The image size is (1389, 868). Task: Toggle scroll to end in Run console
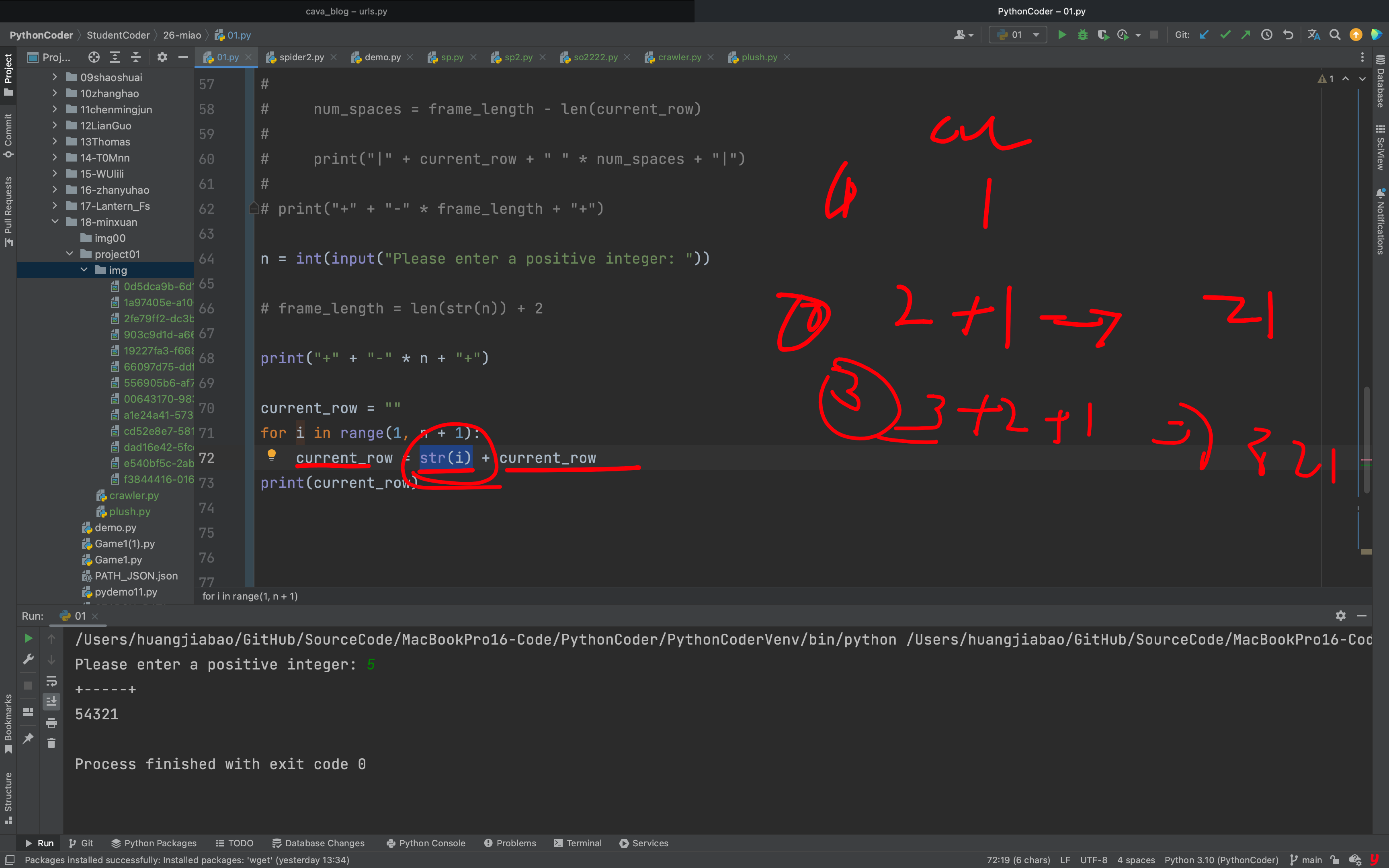coord(51,702)
